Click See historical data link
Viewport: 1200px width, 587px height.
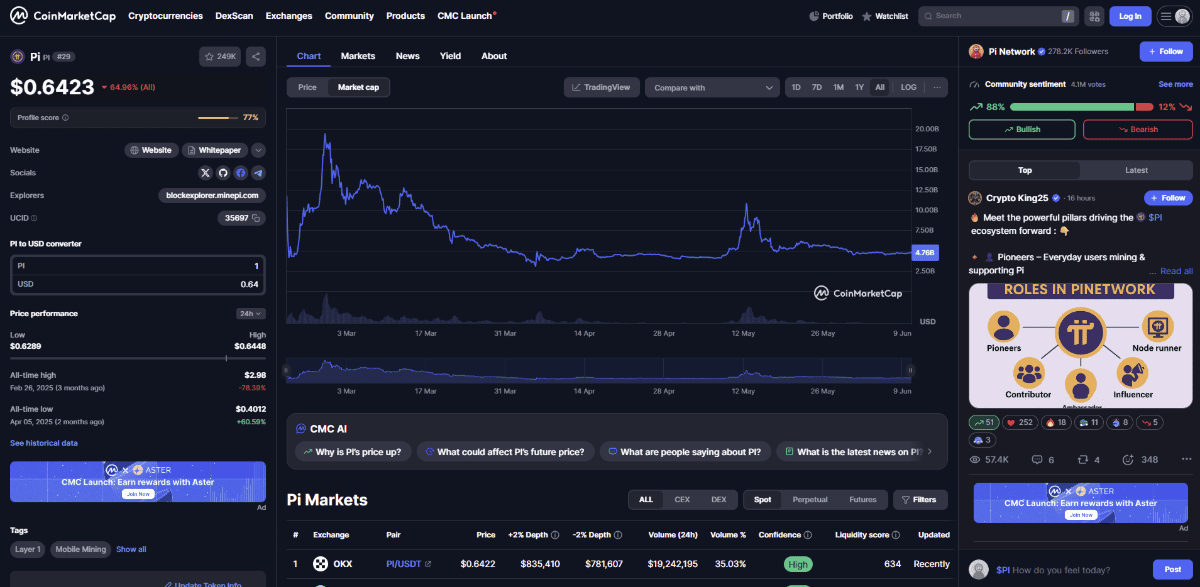pyautogui.click(x=44, y=443)
